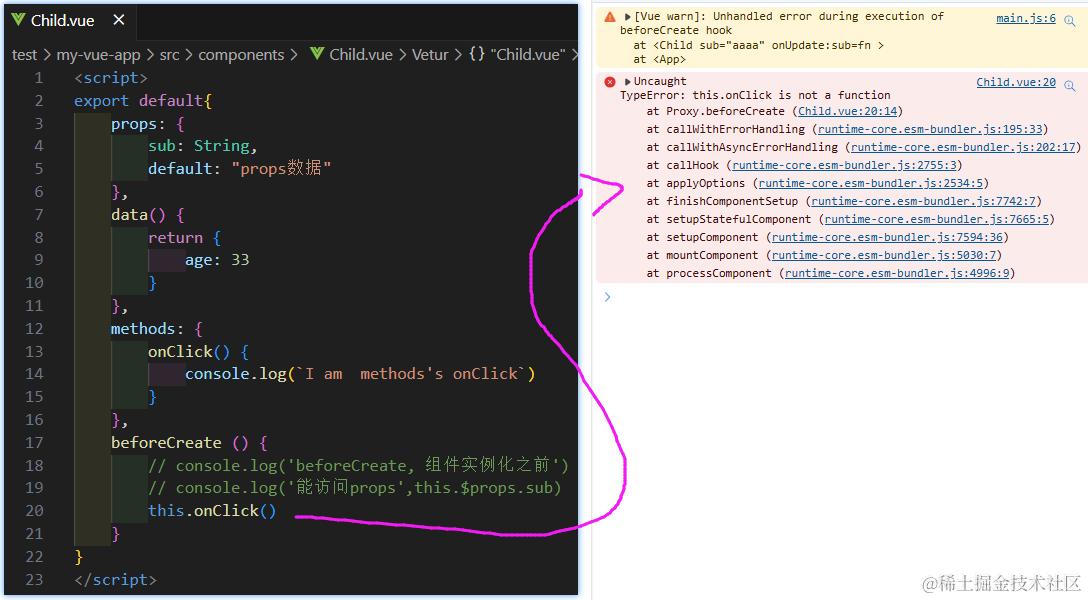Open the runtime-core.esm-bundler.js:7742:7 link
Image resolution: width=1088 pixels, height=600 pixels.
point(924,201)
